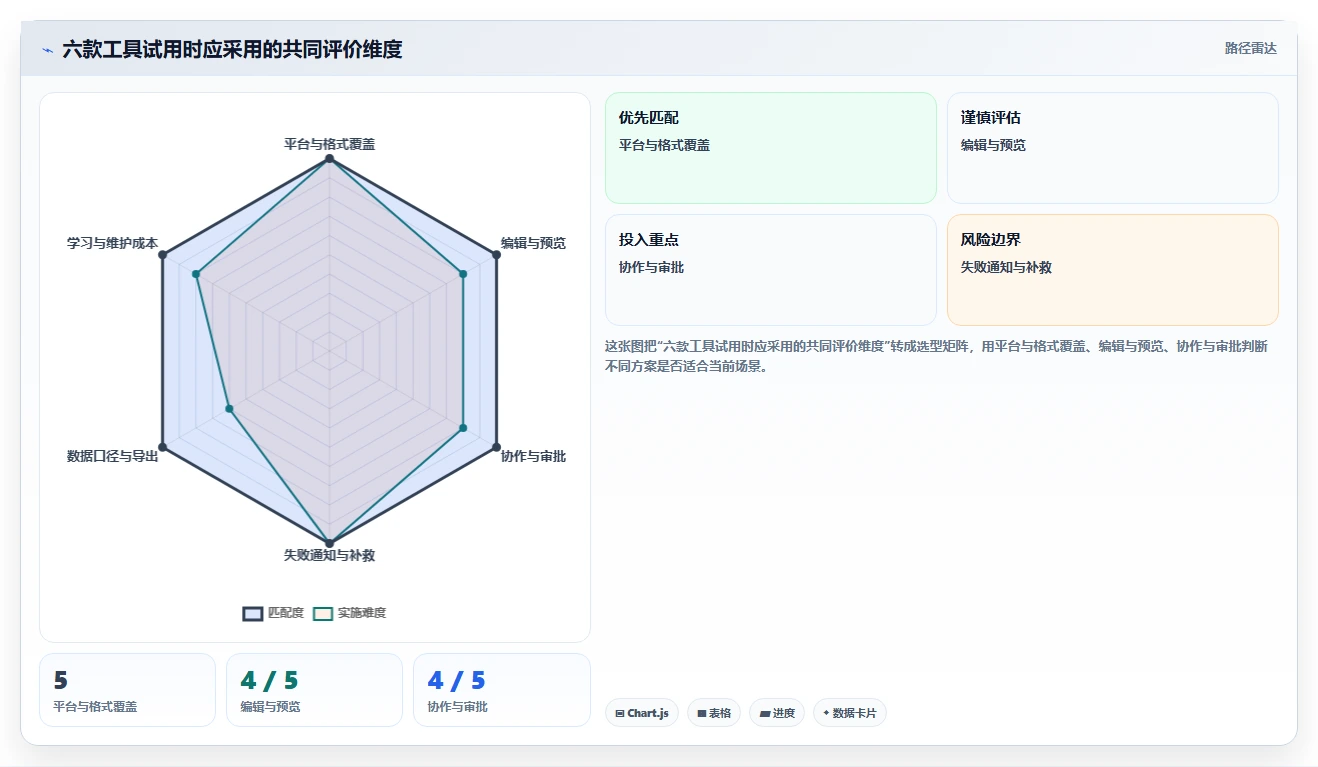Click the 路径雷达 label in the header
The image size is (1318, 767).
(1250, 48)
